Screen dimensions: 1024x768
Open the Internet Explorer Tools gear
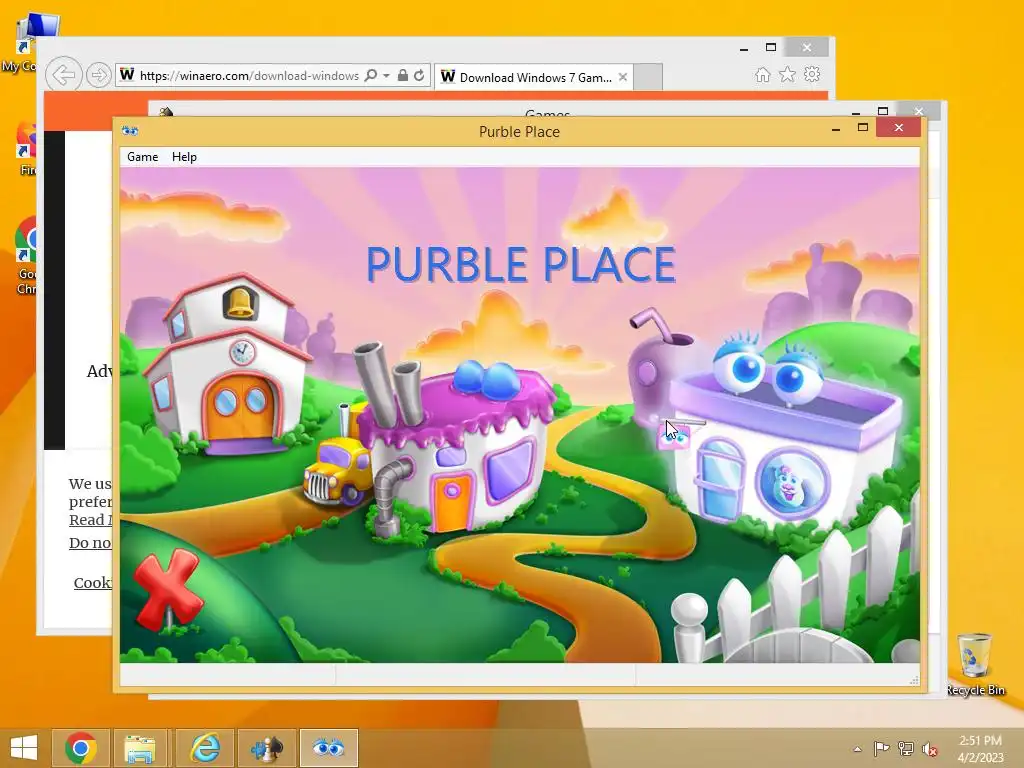coord(812,74)
